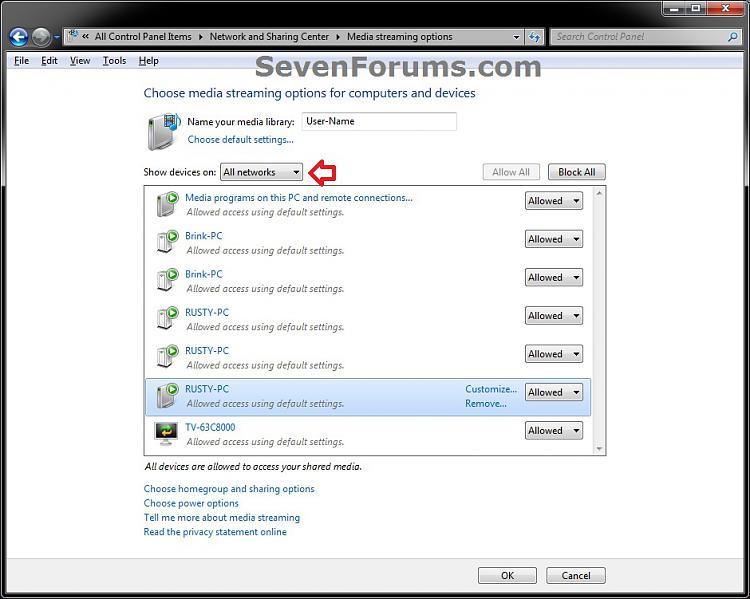Image resolution: width=750 pixels, height=599 pixels.
Task: Open Choose homegroup and sharing options
Action: pos(229,489)
